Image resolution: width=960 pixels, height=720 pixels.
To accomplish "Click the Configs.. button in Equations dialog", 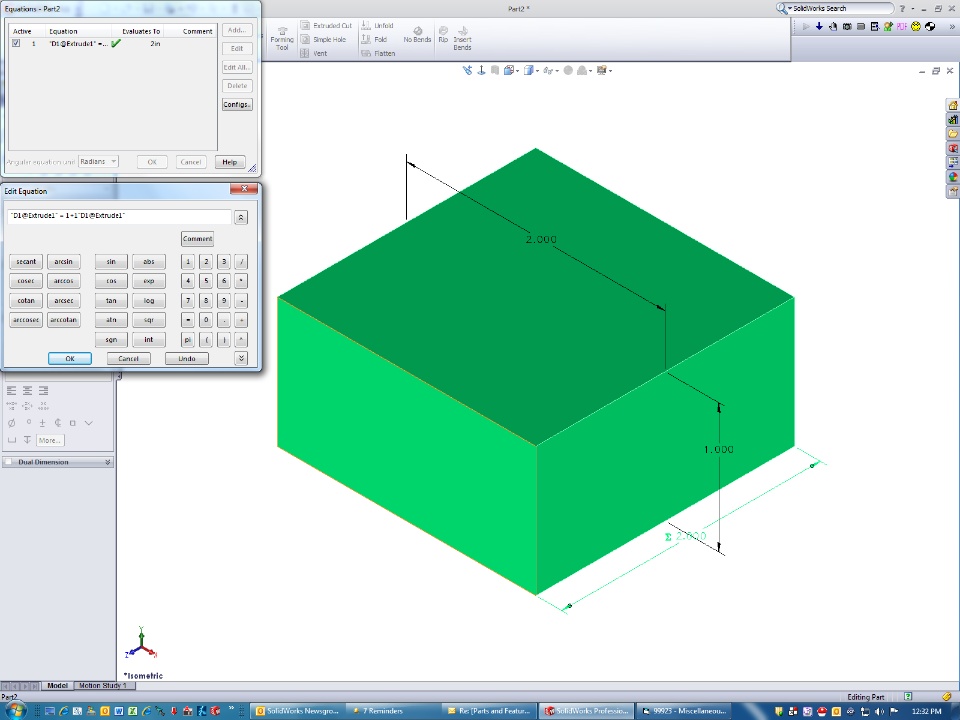I will (237, 105).
